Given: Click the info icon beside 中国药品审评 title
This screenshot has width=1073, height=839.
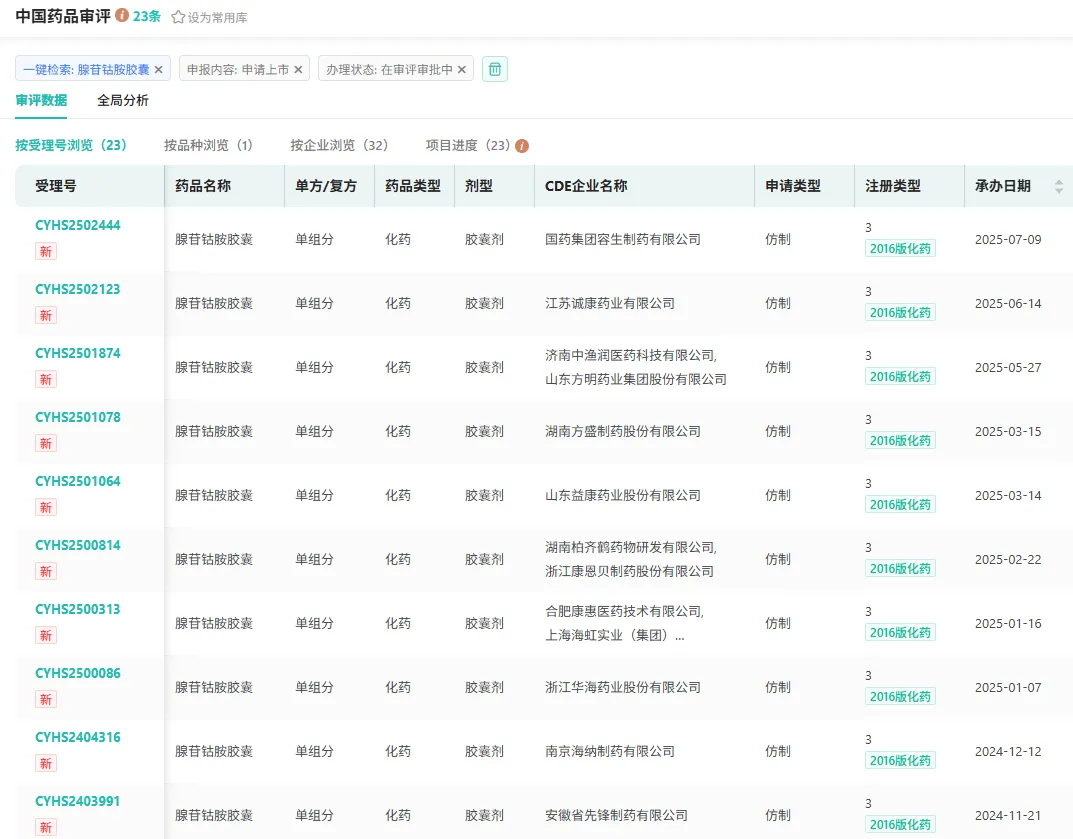Looking at the screenshot, I should pyautogui.click(x=122, y=16).
